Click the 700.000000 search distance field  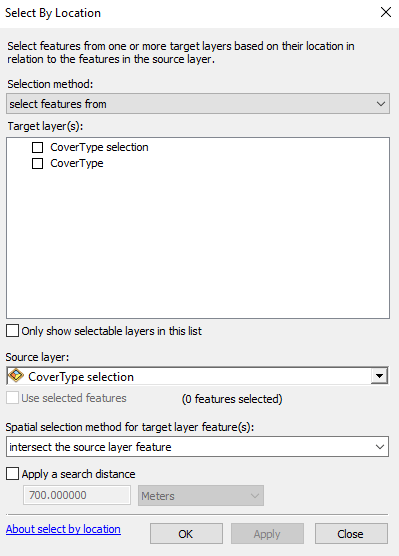77,495
